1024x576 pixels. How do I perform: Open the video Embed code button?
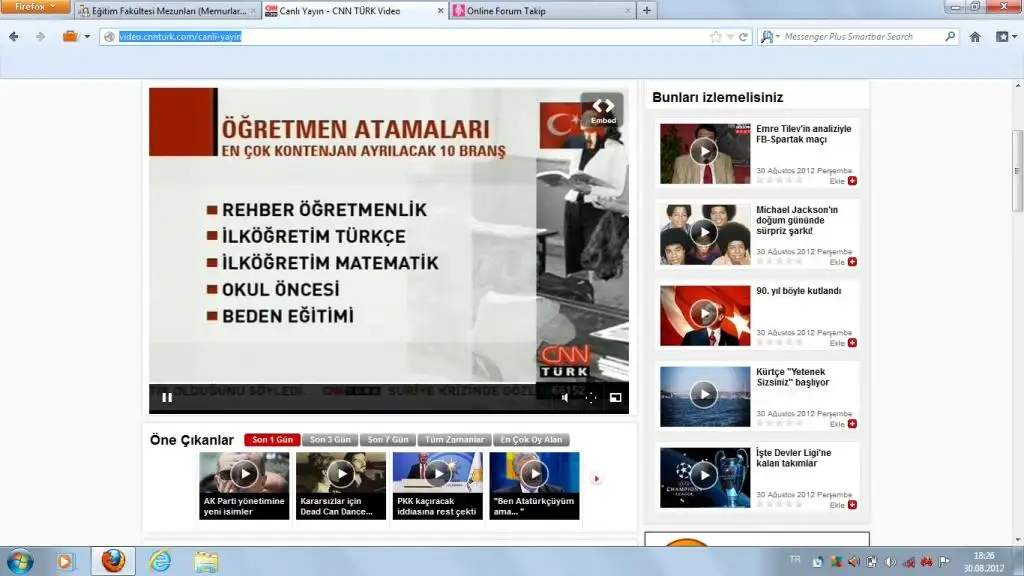coord(603,110)
